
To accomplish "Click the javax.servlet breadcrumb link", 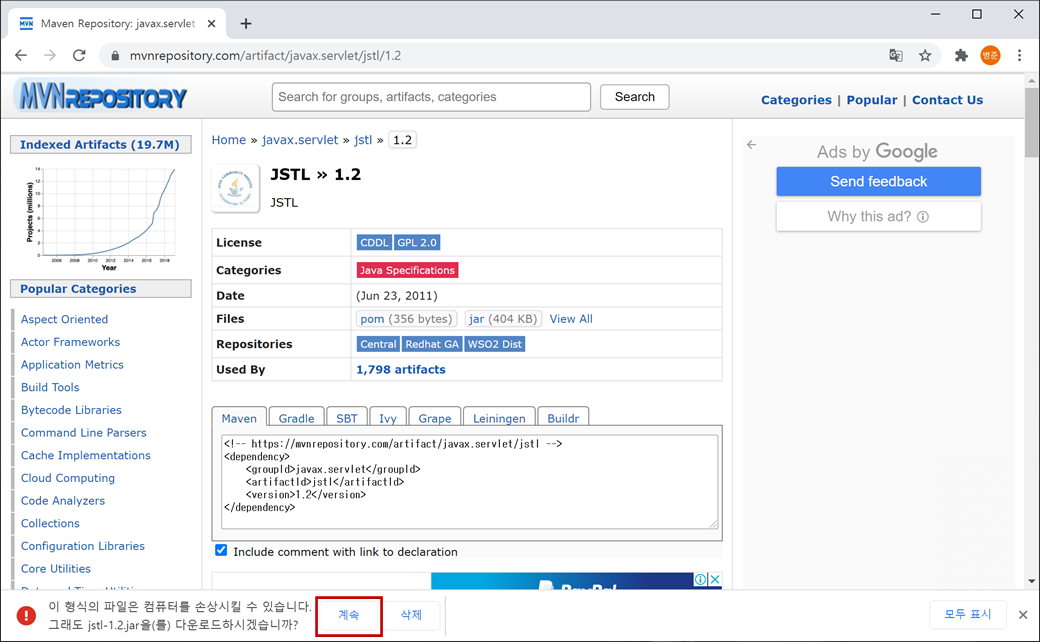I will (x=300, y=140).
